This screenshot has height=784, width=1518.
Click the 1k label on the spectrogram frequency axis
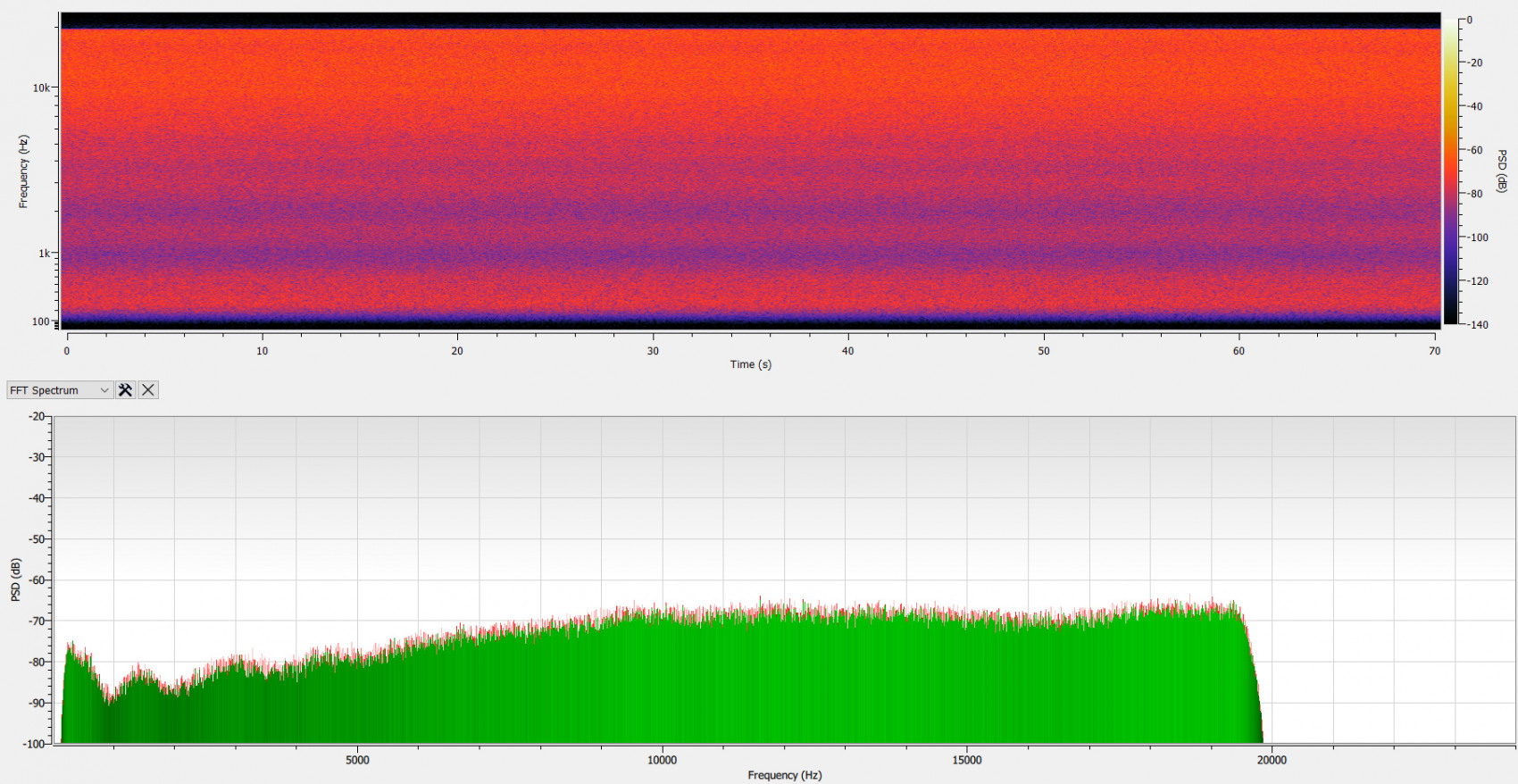44,254
